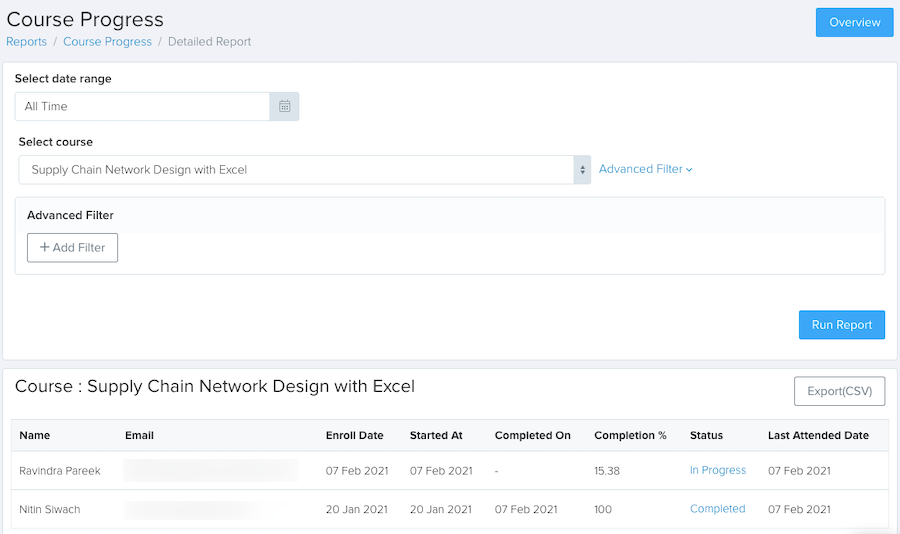Click Ravindra Pareek's blurred email cell
Image resolution: width=900 pixels, height=534 pixels.
(x=211, y=470)
